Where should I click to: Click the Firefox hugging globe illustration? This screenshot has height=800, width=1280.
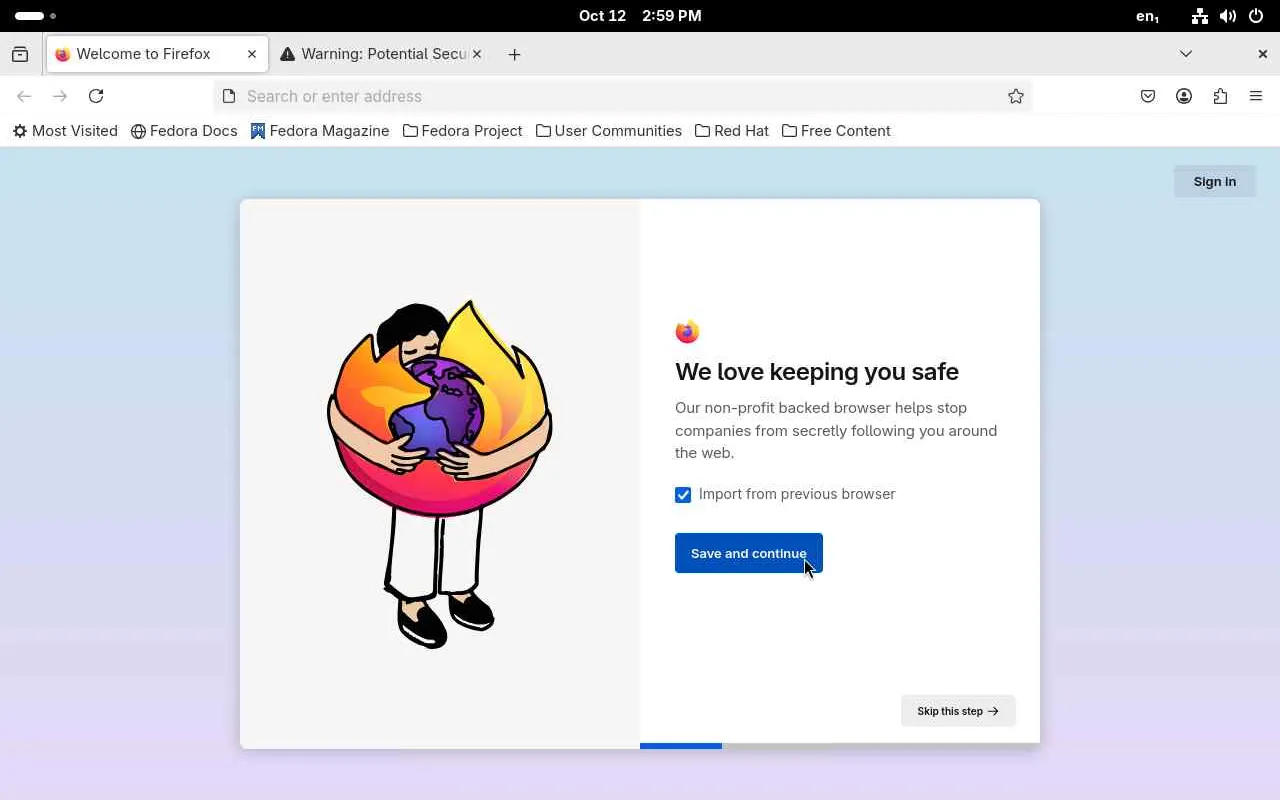coord(440,474)
